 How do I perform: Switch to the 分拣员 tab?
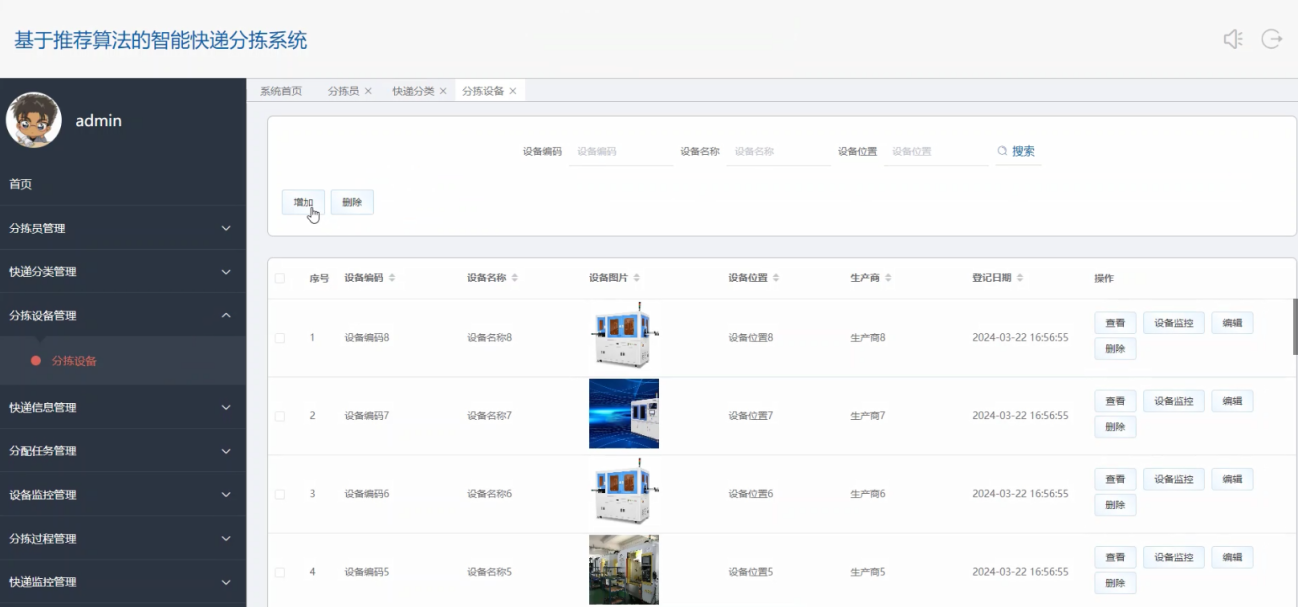(x=343, y=91)
